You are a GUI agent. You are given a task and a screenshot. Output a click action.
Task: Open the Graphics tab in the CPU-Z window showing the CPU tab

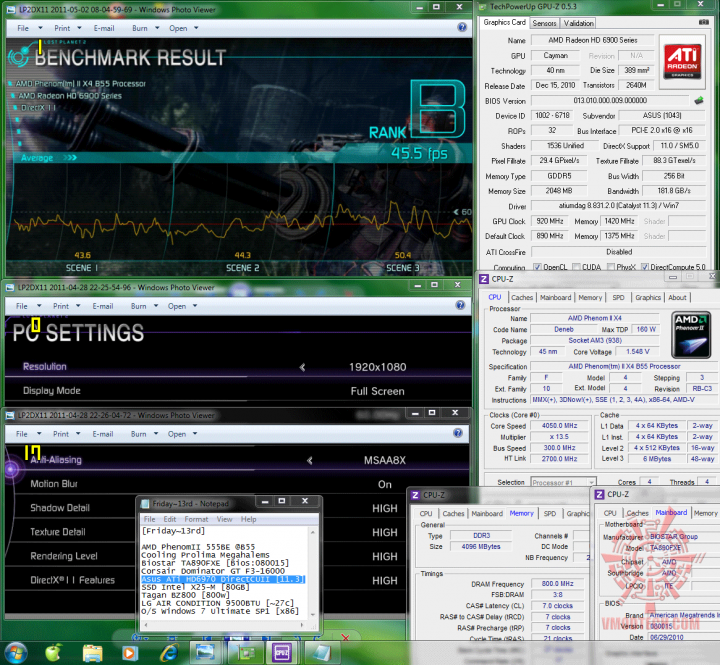(648, 298)
